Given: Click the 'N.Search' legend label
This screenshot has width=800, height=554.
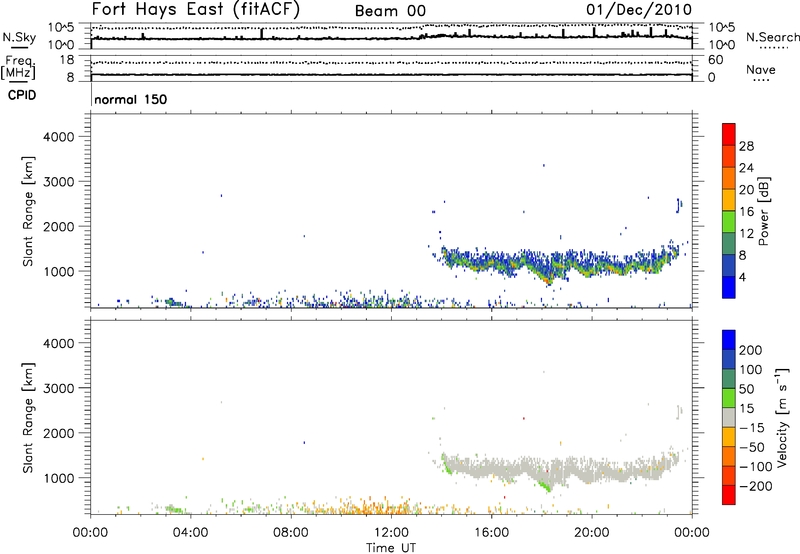Looking at the screenshot, I should [x=772, y=37].
